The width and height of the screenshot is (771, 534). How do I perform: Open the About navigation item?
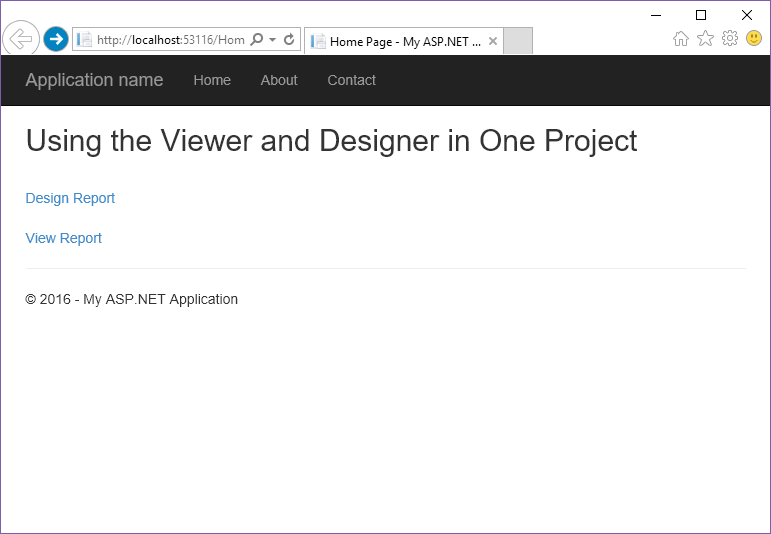point(279,80)
